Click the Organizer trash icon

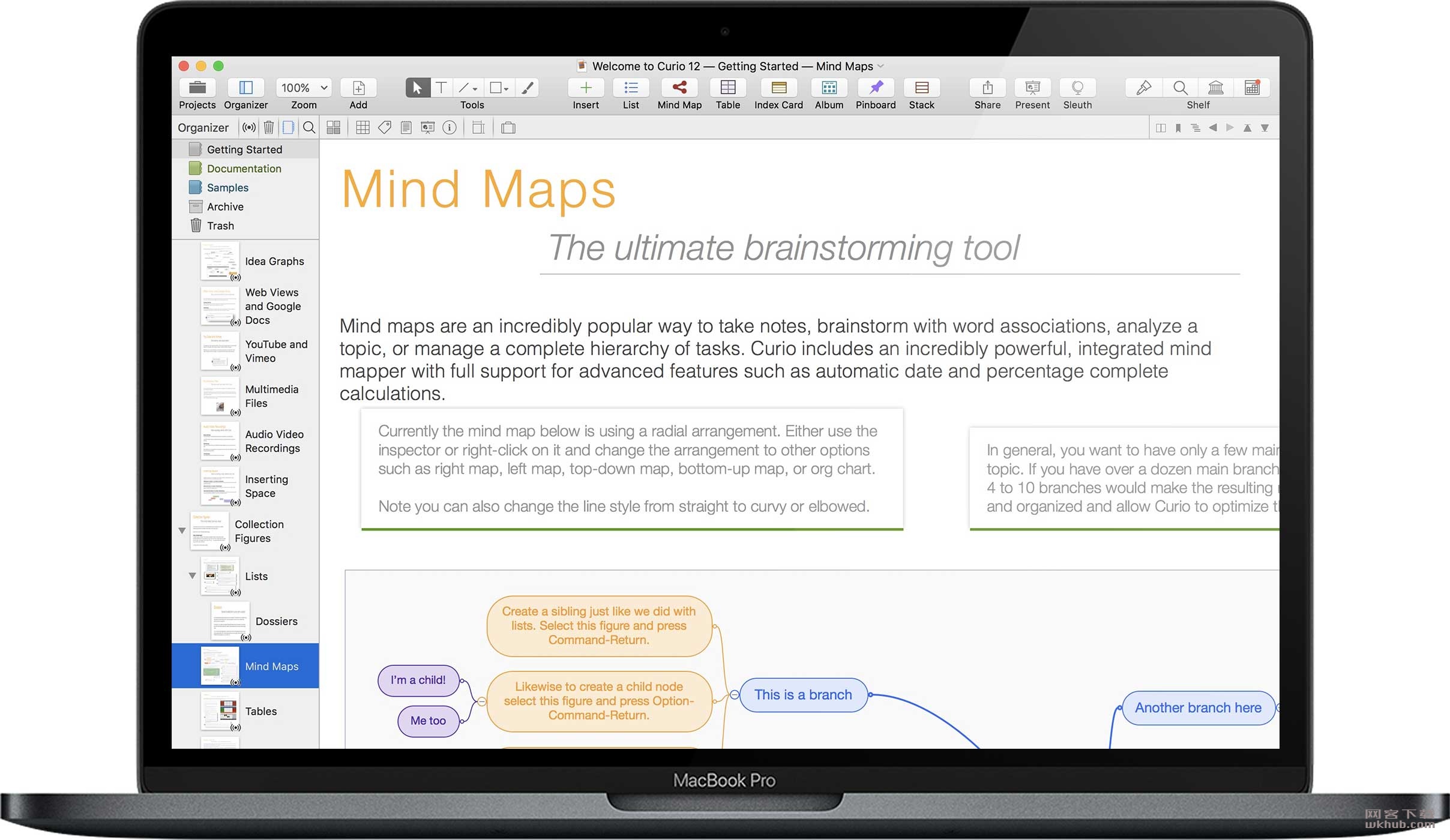269,127
